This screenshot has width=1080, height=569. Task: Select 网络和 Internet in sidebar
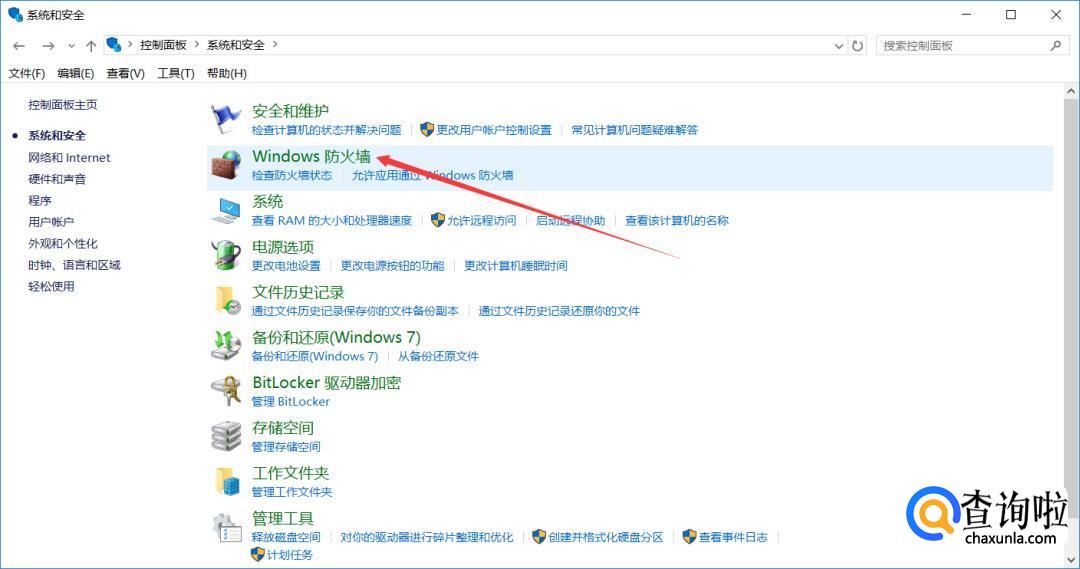point(69,158)
